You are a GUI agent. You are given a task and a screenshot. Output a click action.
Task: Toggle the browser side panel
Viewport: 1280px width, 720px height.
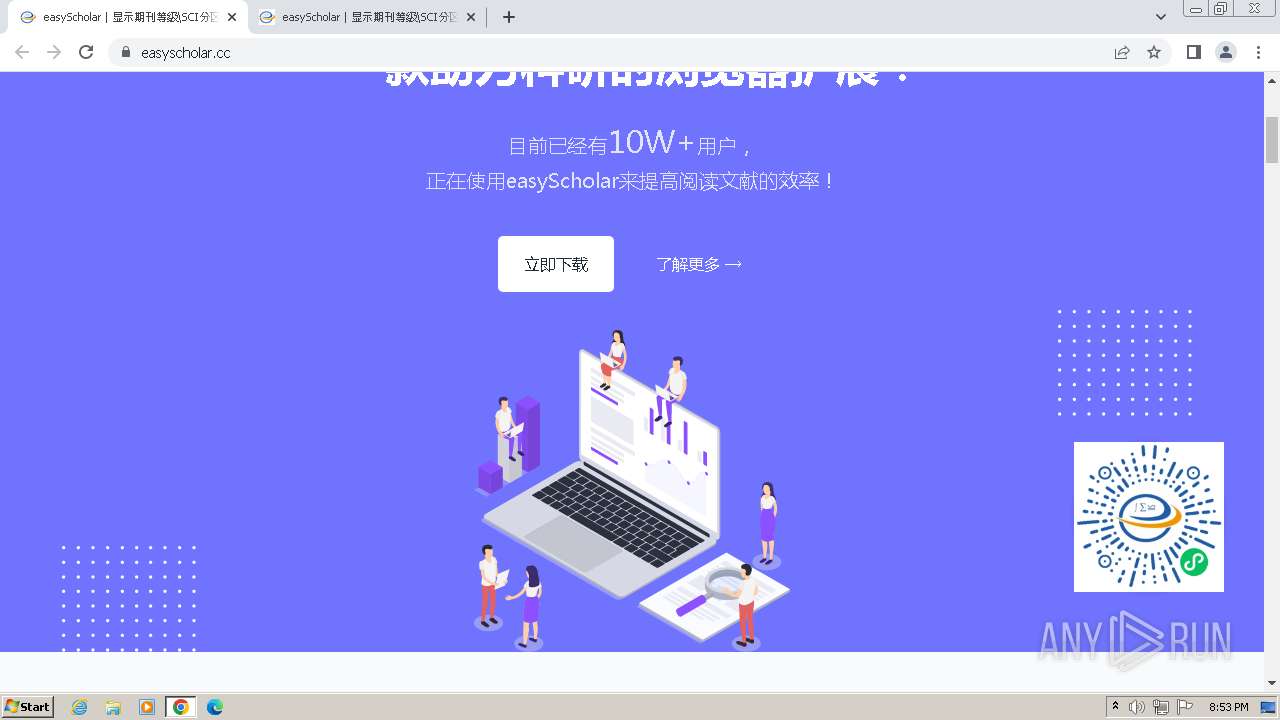click(1194, 52)
